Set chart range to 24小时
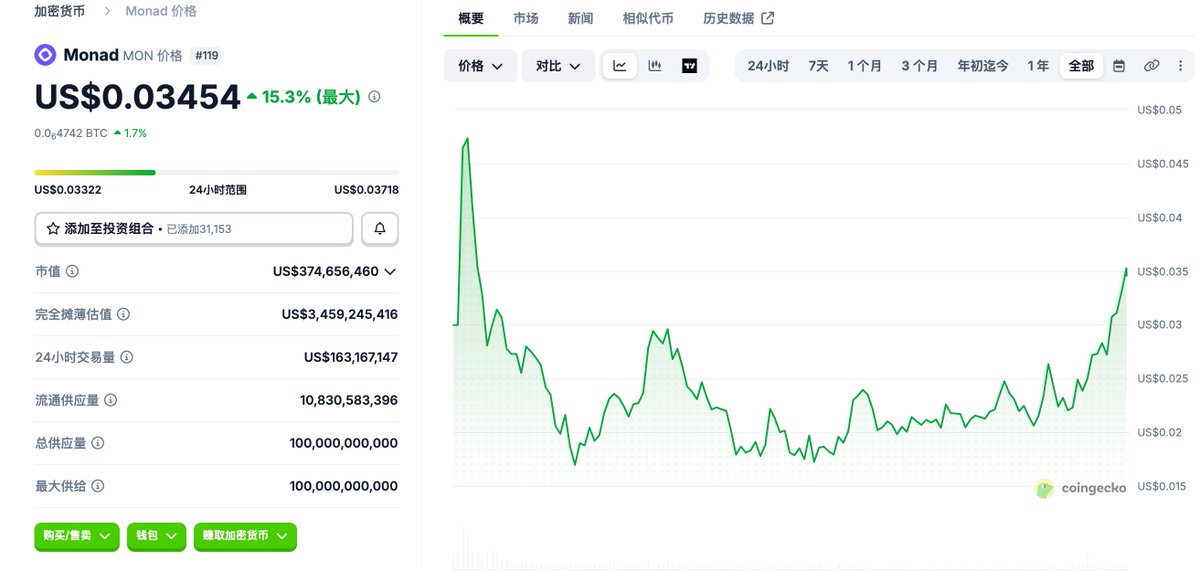The width and height of the screenshot is (1200, 571). coord(768,66)
